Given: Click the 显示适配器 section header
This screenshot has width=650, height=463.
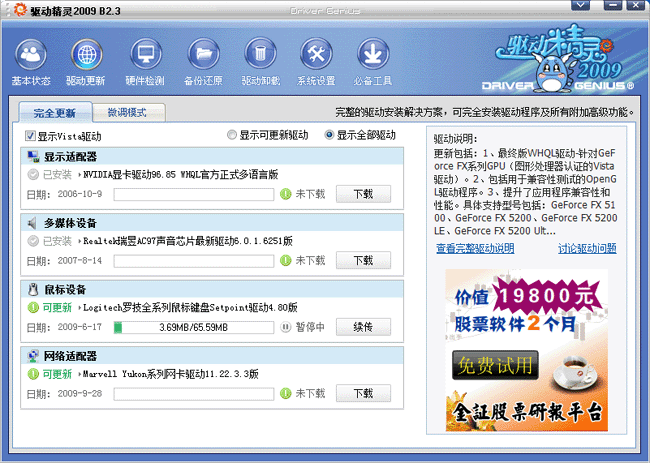Looking at the screenshot, I should point(212,157).
